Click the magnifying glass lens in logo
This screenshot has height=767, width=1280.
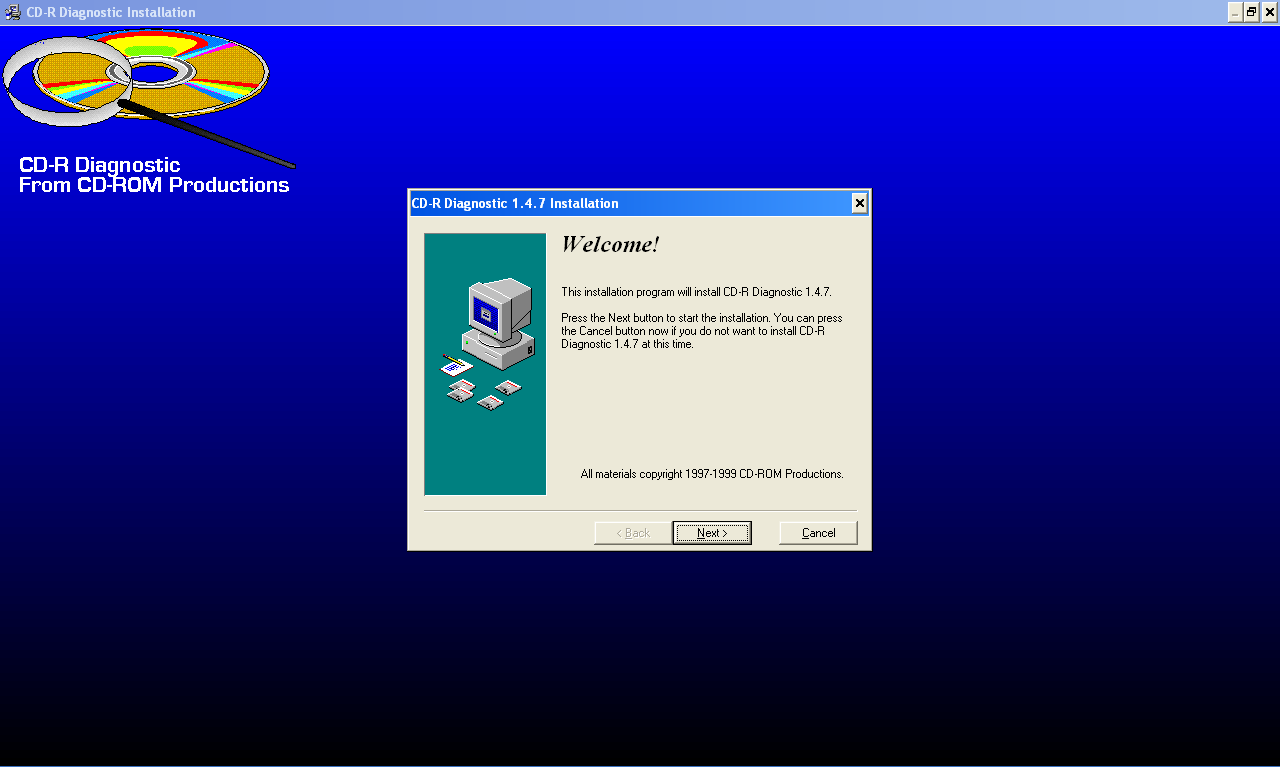tap(66, 82)
